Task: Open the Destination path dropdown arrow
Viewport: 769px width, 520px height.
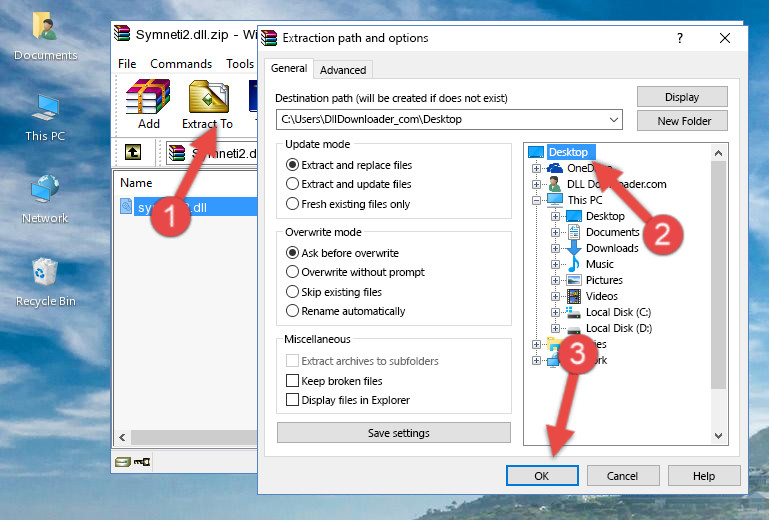Action: click(614, 120)
